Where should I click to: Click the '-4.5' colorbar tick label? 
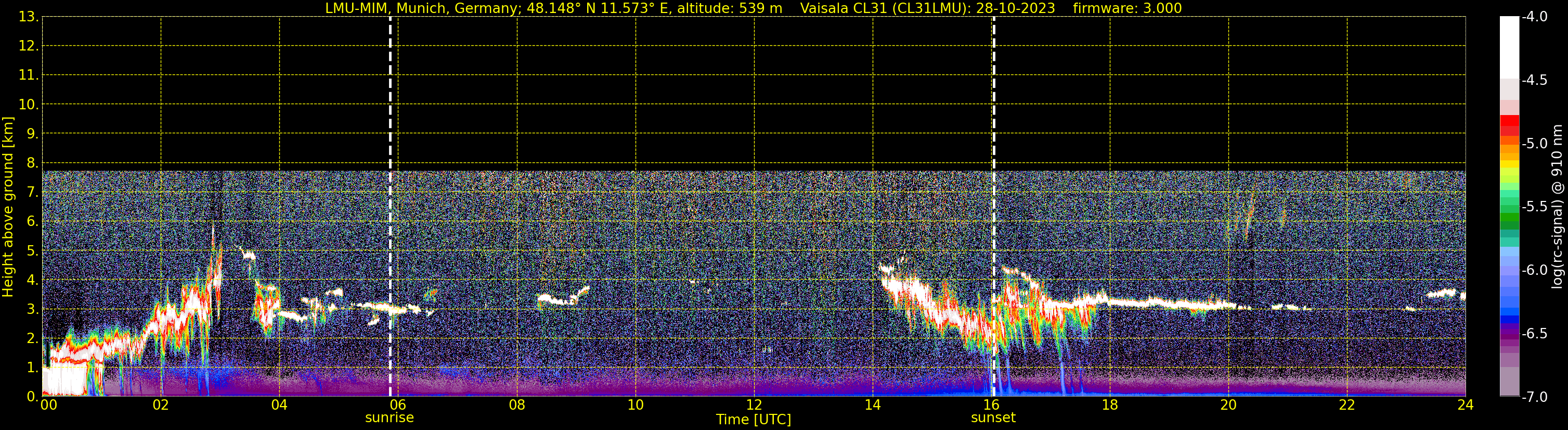pyautogui.click(x=1534, y=80)
